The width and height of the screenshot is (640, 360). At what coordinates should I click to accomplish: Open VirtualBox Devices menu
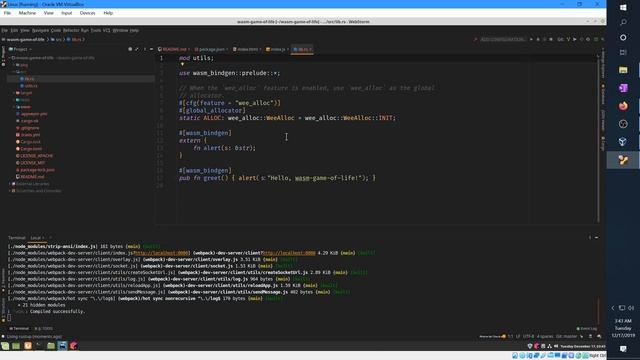pyautogui.click(x=87, y=13)
